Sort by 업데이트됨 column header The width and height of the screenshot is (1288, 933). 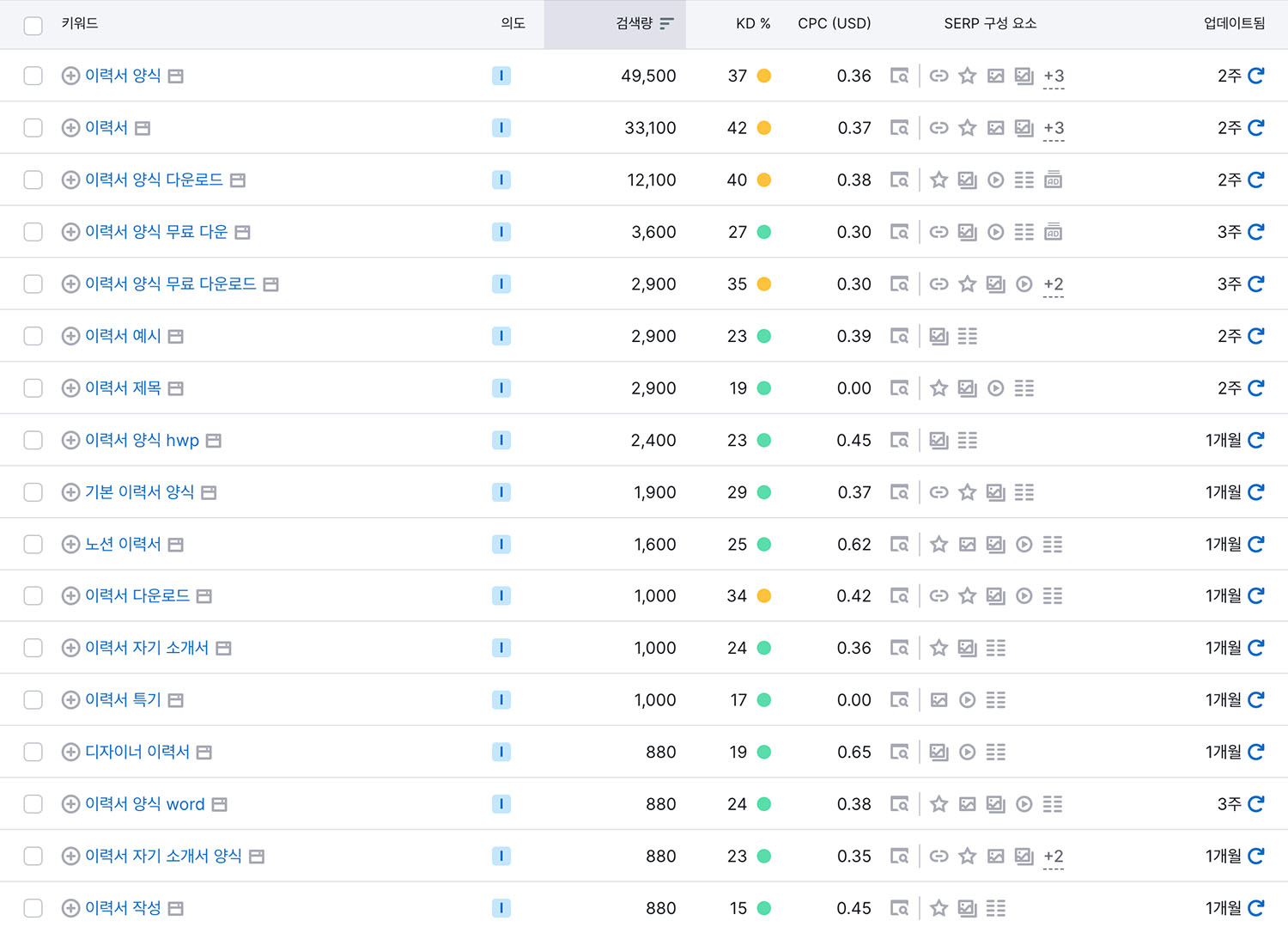point(1234,24)
